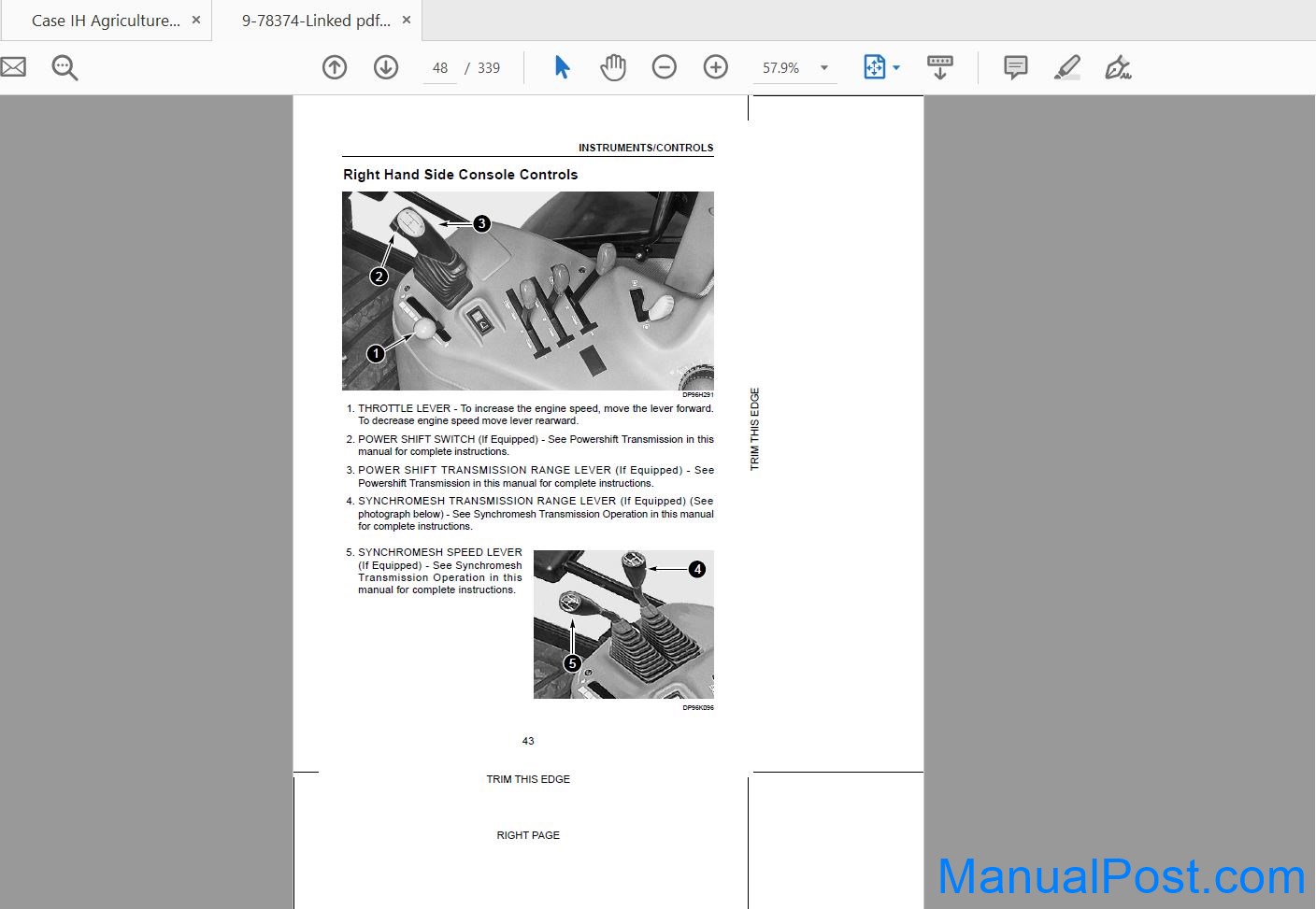The height and width of the screenshot is (909, 1316).
Task: Activate the hand pan tool
Action: (x=613, y=67)
